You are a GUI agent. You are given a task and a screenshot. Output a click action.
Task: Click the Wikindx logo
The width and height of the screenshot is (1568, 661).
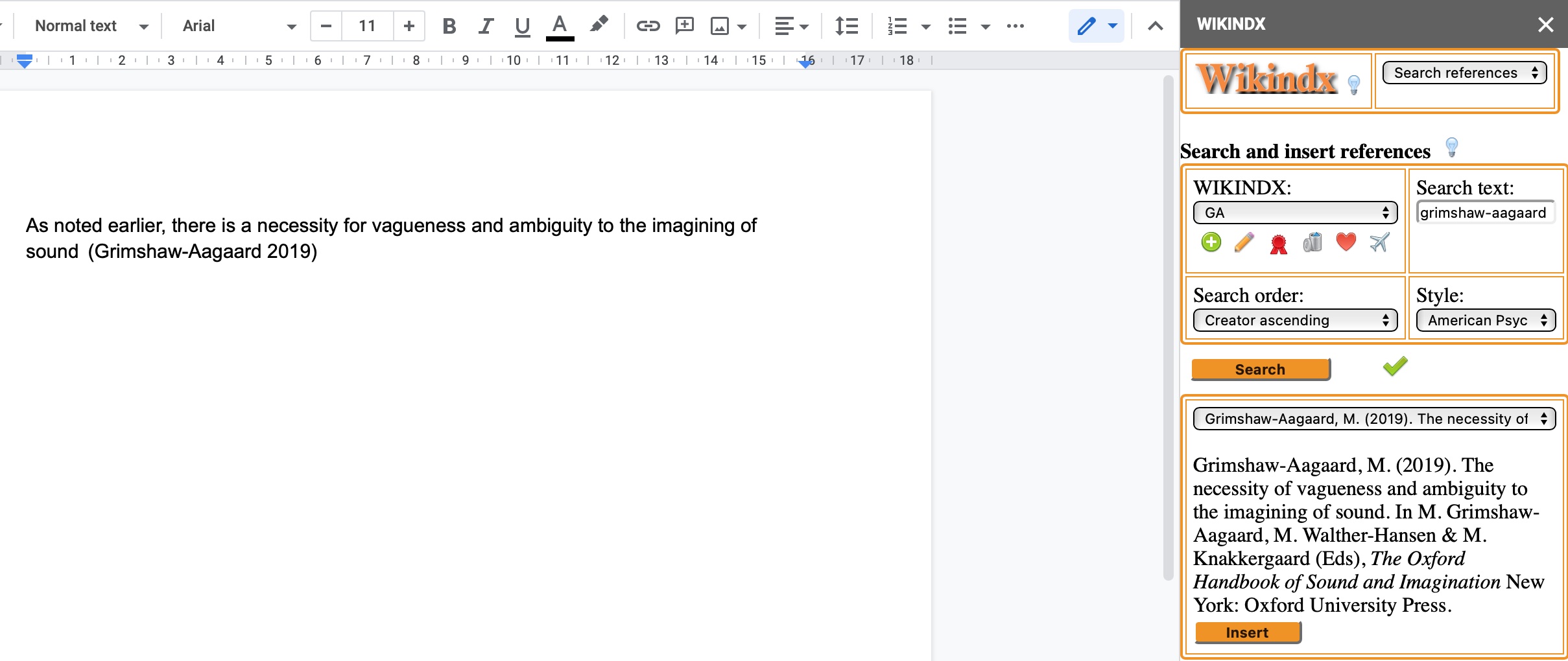coord(1266,79)
